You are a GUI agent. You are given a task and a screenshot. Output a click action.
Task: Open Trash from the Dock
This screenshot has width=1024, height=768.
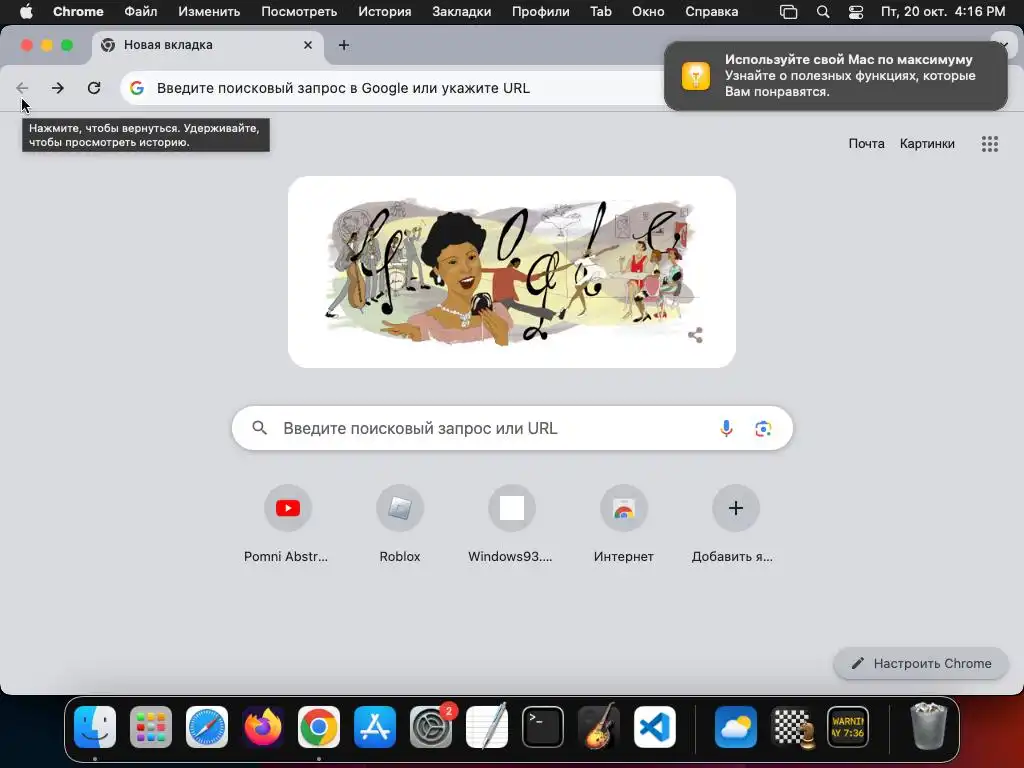929,726
